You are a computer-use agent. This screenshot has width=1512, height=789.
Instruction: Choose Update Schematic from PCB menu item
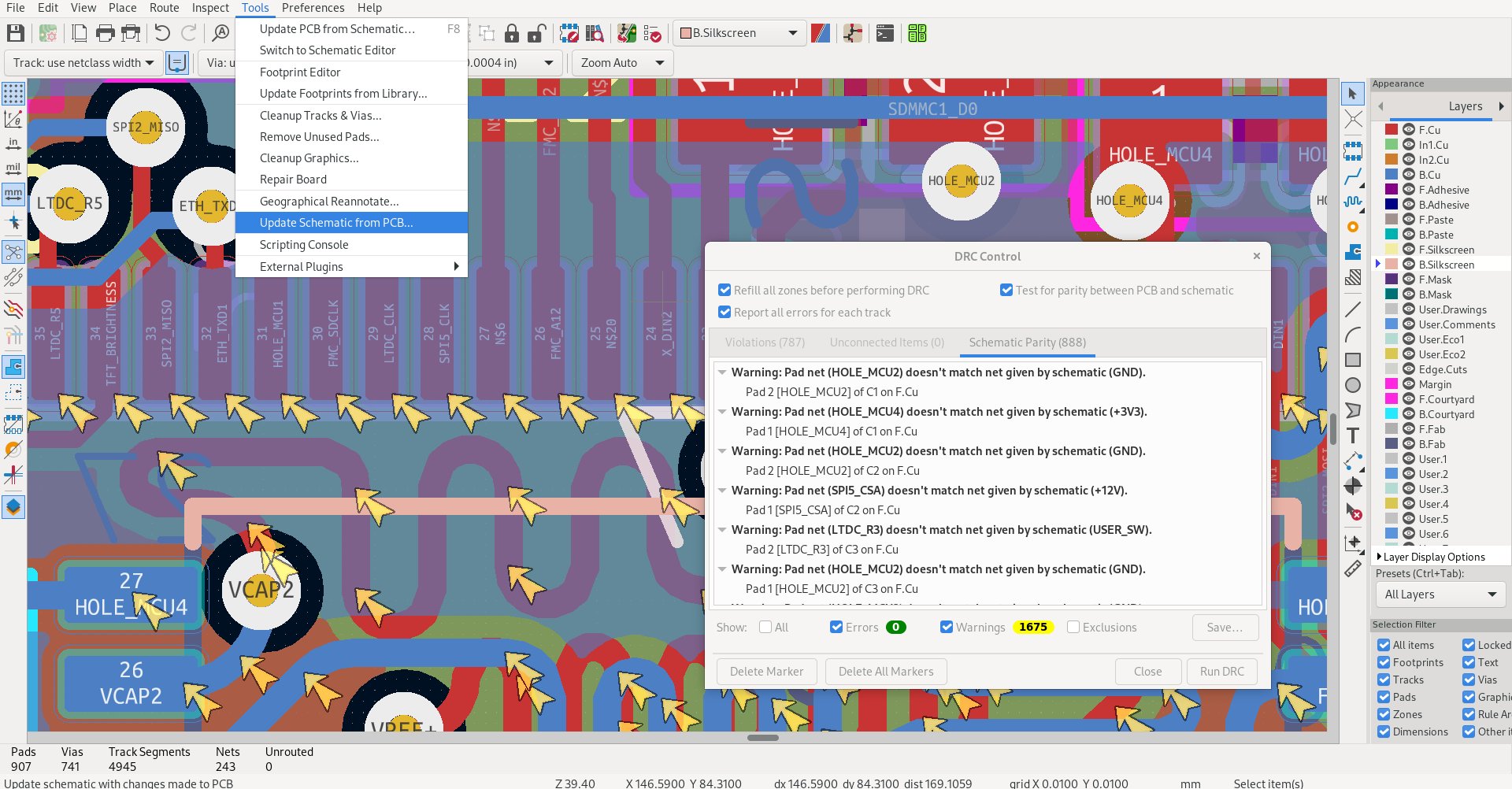tap(336, 223)
